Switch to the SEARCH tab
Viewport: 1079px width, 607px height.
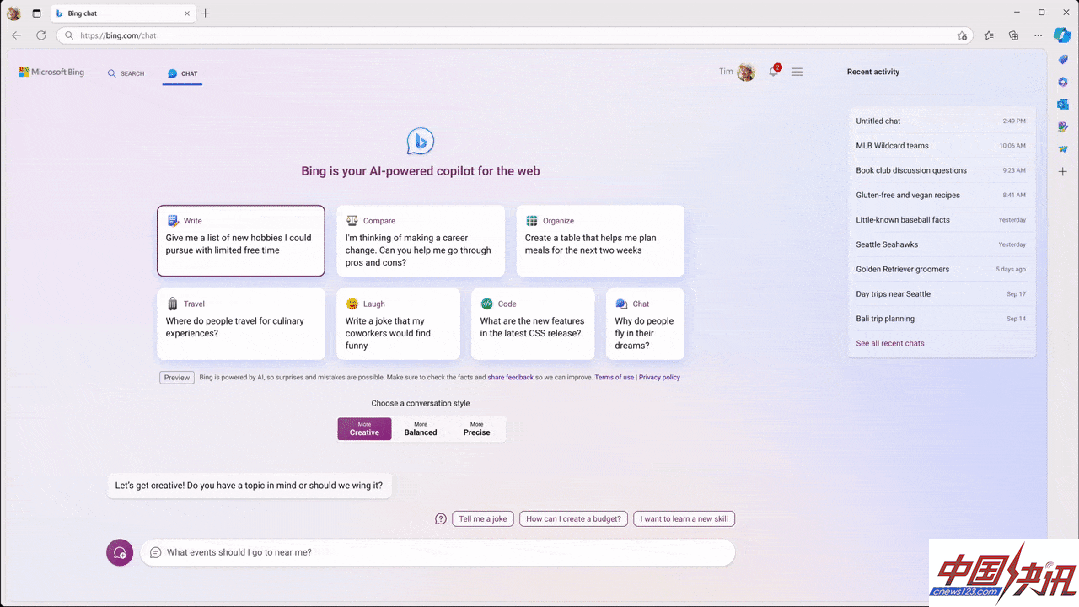126,73
